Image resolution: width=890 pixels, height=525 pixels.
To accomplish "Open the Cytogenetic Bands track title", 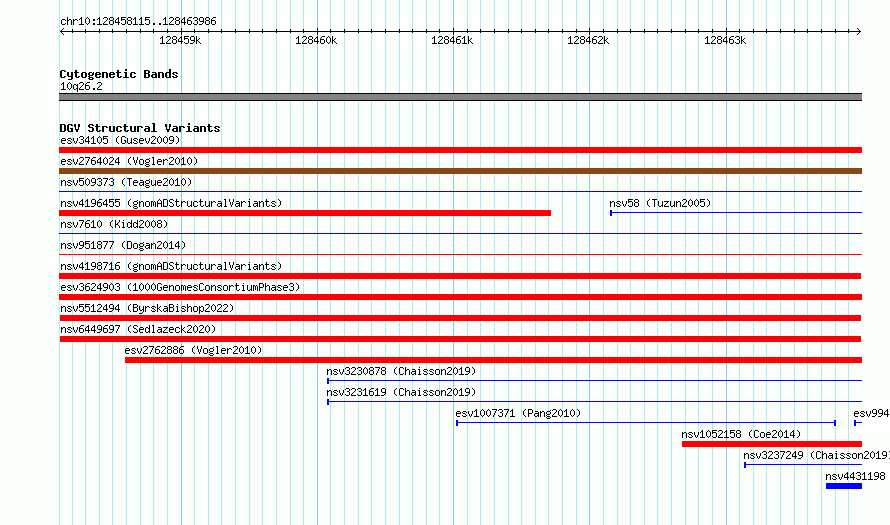I will [x=119, y=74].
